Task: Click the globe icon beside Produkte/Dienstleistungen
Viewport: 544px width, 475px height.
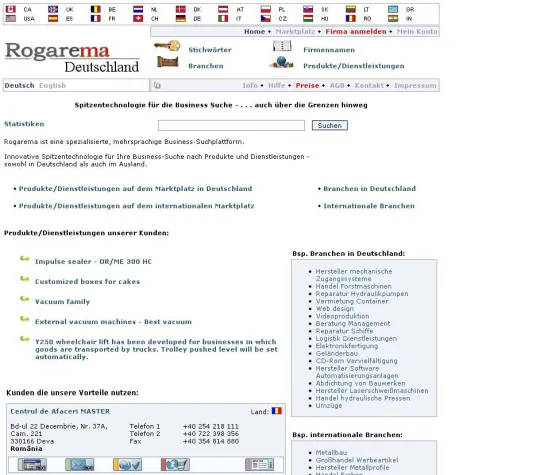Action: pos(282,63)
